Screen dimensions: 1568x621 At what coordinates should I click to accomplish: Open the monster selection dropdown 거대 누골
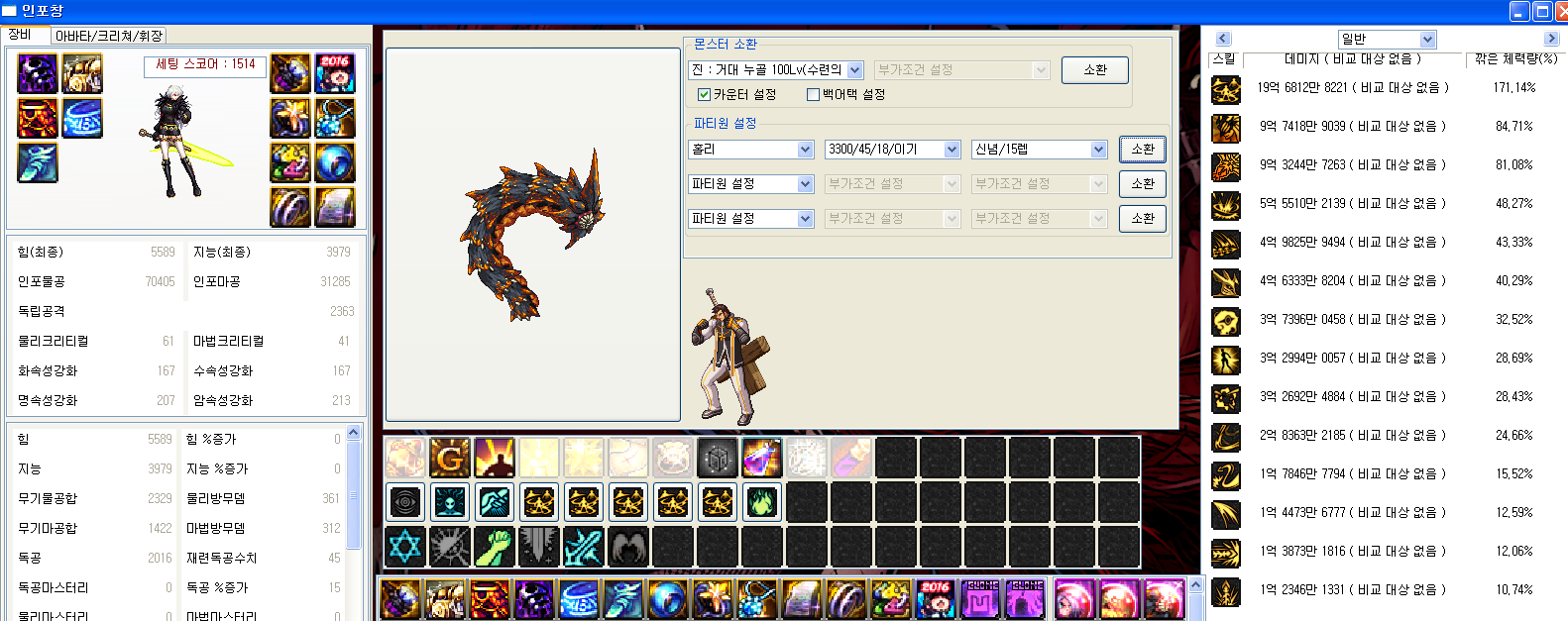776,70
